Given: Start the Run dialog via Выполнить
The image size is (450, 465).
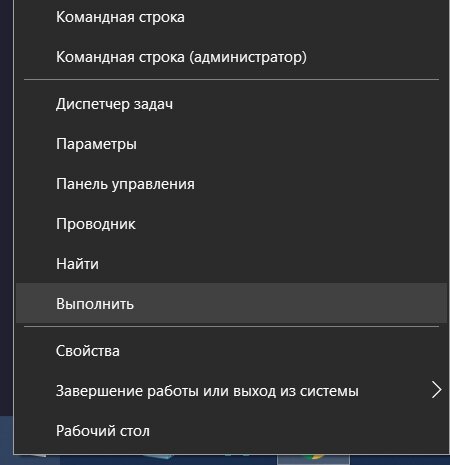Looking at the screenshot, I should [x=231, y=304].
